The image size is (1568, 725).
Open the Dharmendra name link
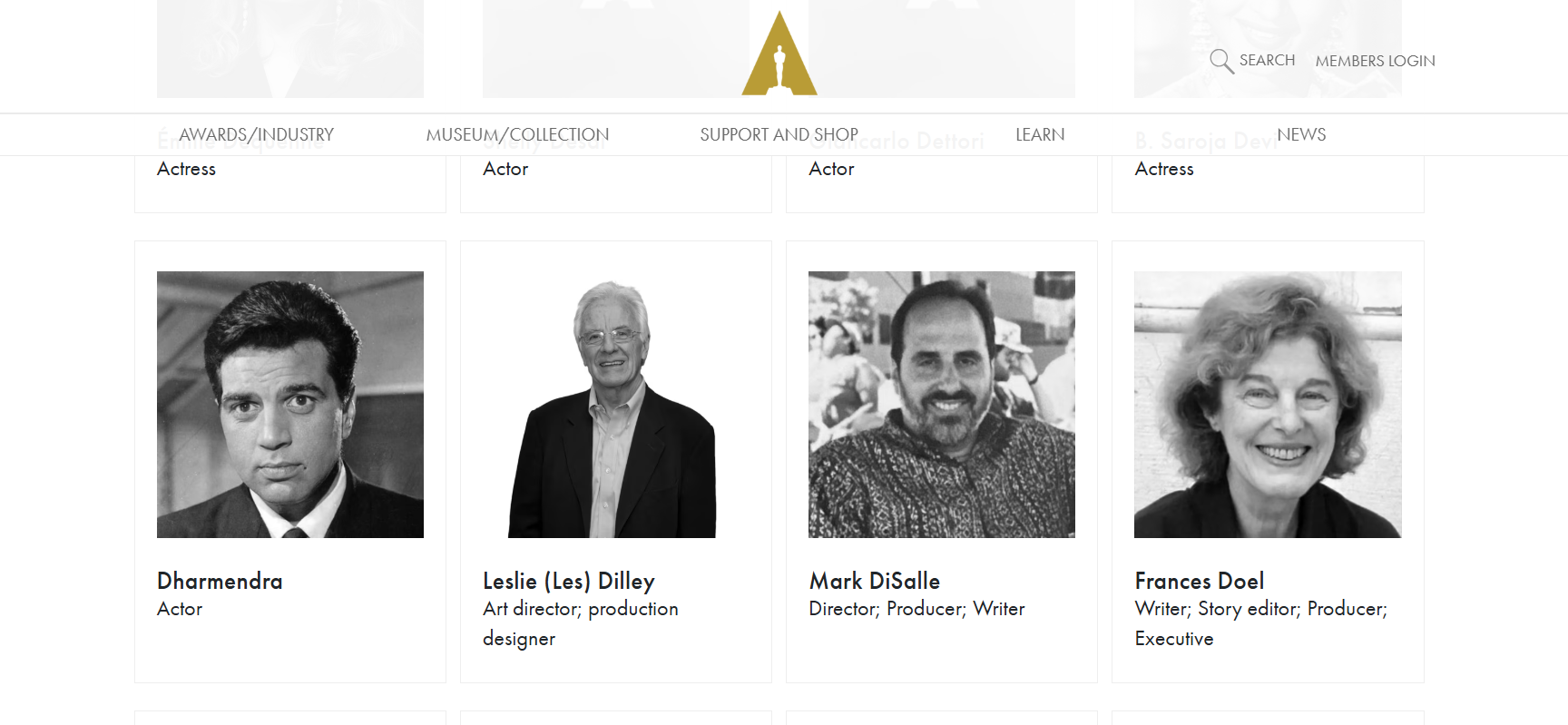pos(220,581)
